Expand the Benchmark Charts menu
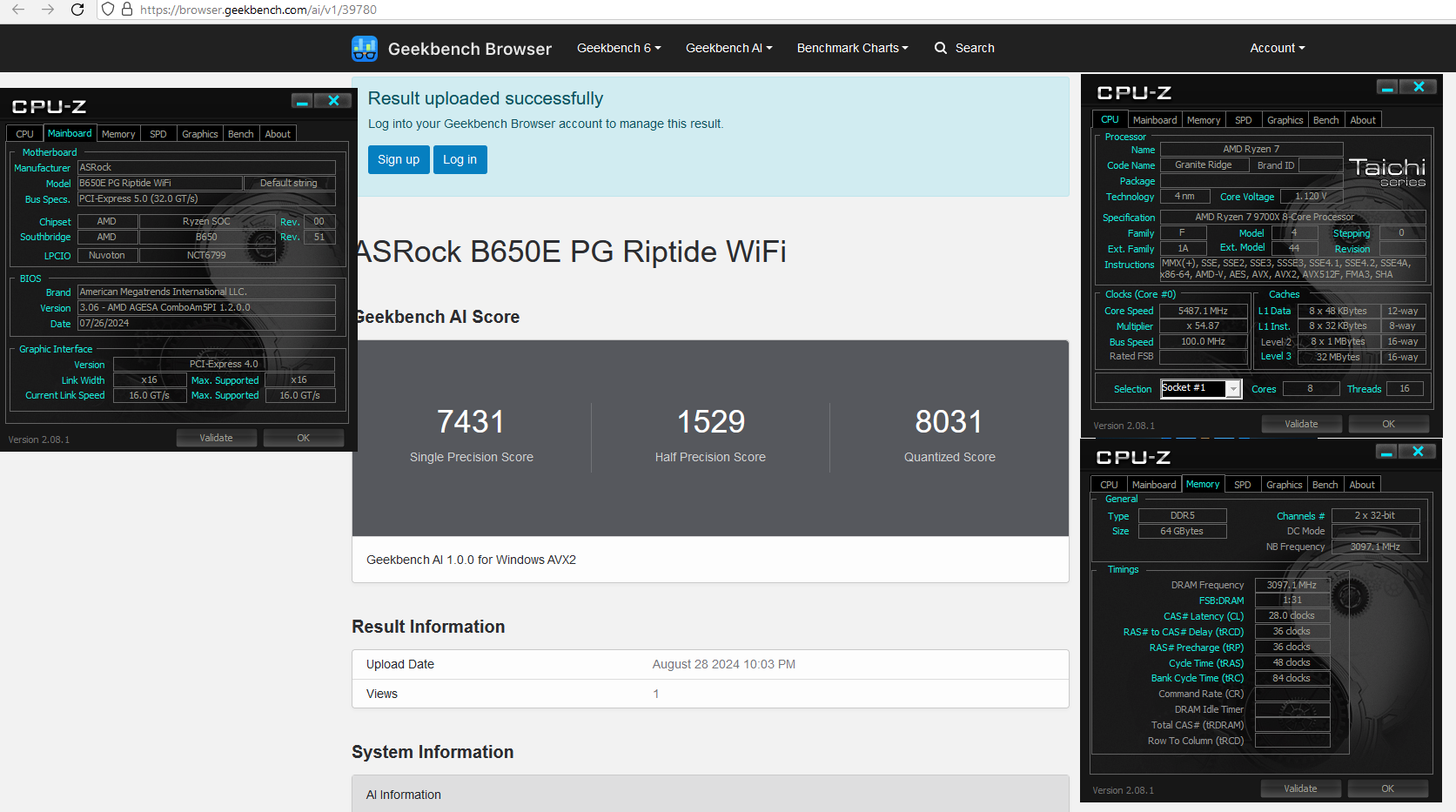 pyautogui.click(x=853, y=48)
